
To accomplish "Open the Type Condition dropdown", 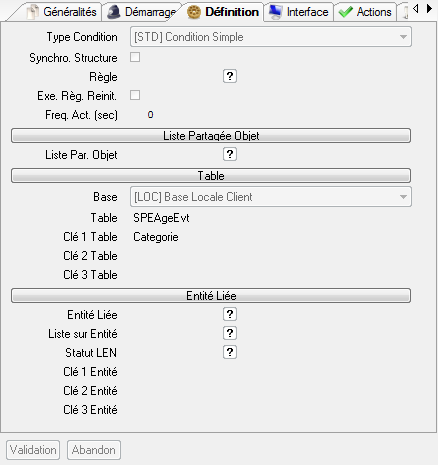I will click(271, 37).
